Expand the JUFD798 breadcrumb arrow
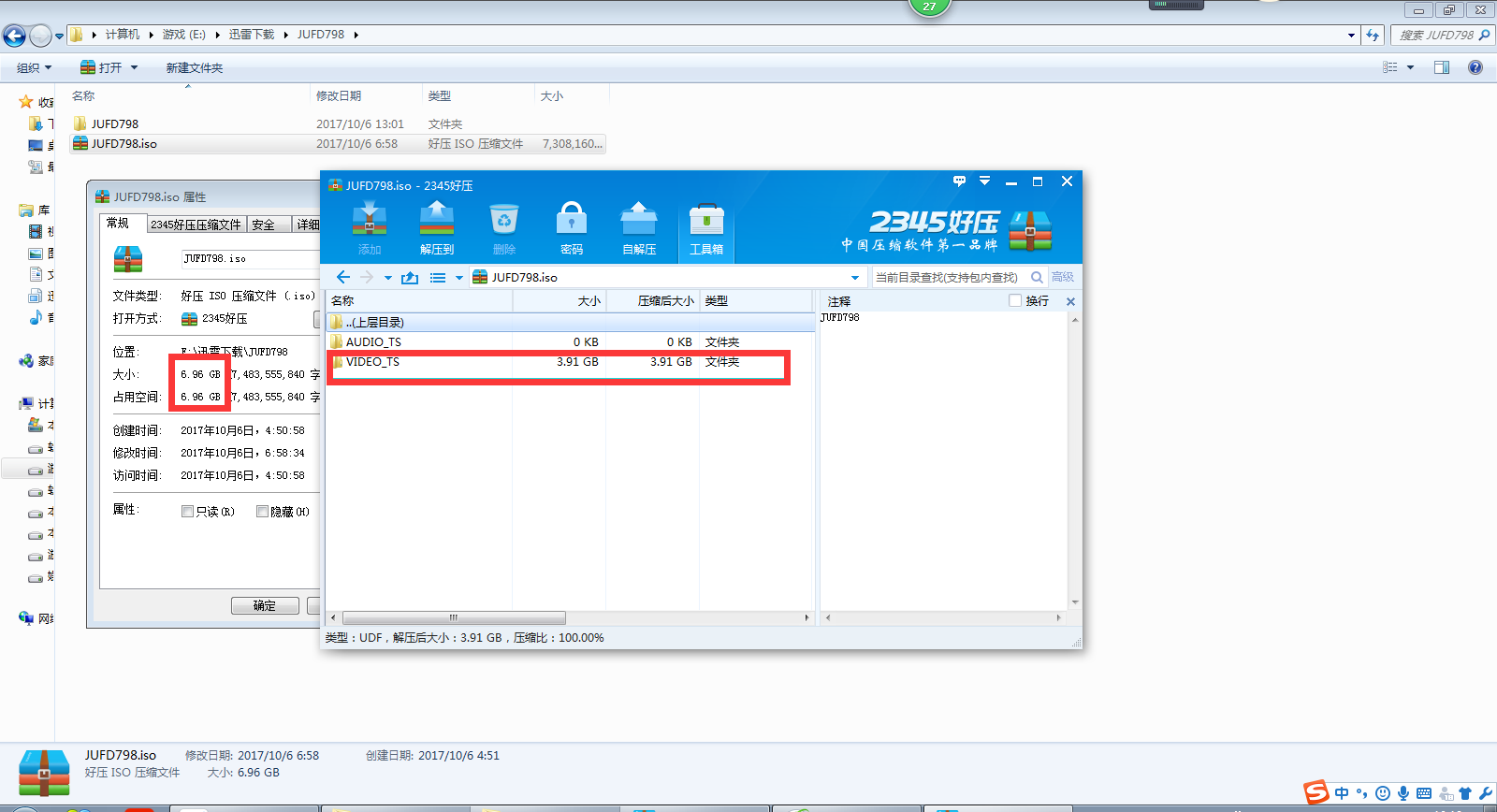This screenshot has height=812, width=1497. [x=356, y=35]
